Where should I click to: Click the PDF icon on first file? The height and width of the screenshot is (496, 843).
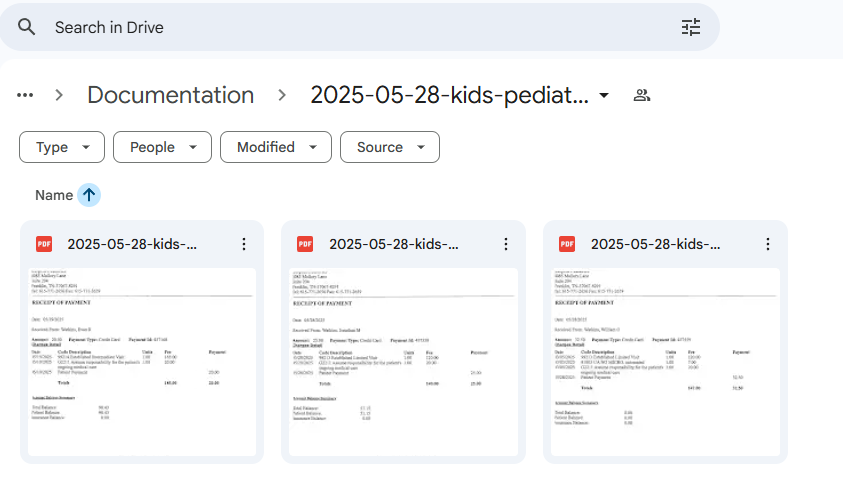(44, 244)
